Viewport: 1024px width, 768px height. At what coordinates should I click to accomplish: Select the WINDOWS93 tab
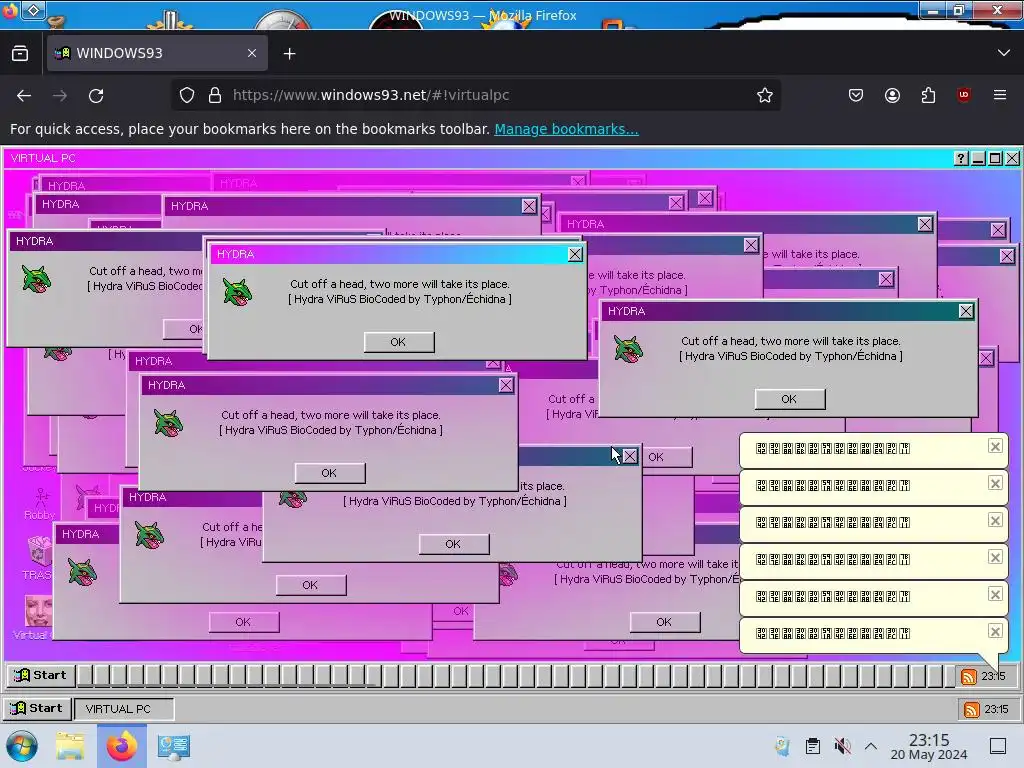coord(157,53)
